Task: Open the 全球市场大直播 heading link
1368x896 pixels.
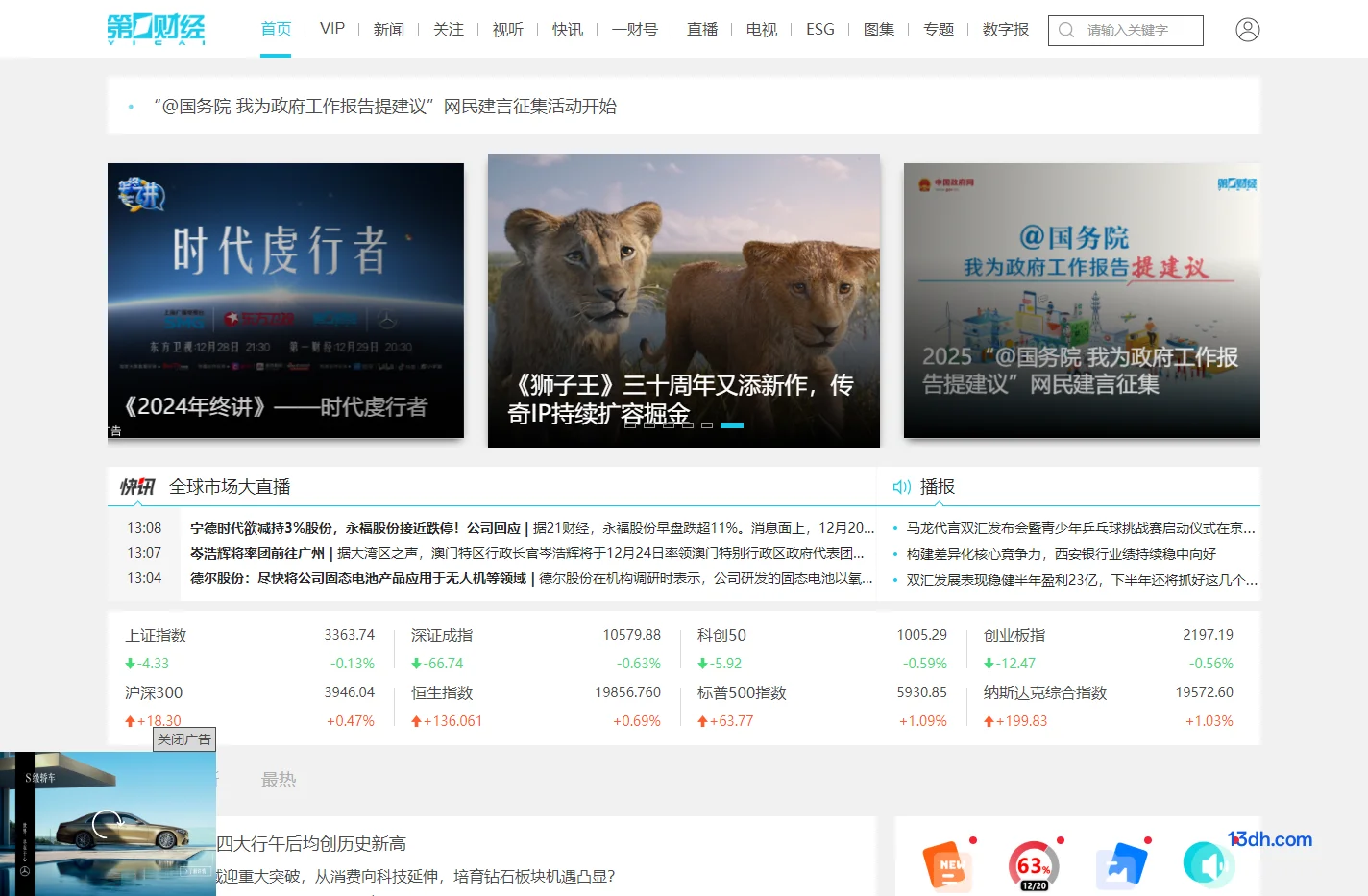Action: click(230, 487)
